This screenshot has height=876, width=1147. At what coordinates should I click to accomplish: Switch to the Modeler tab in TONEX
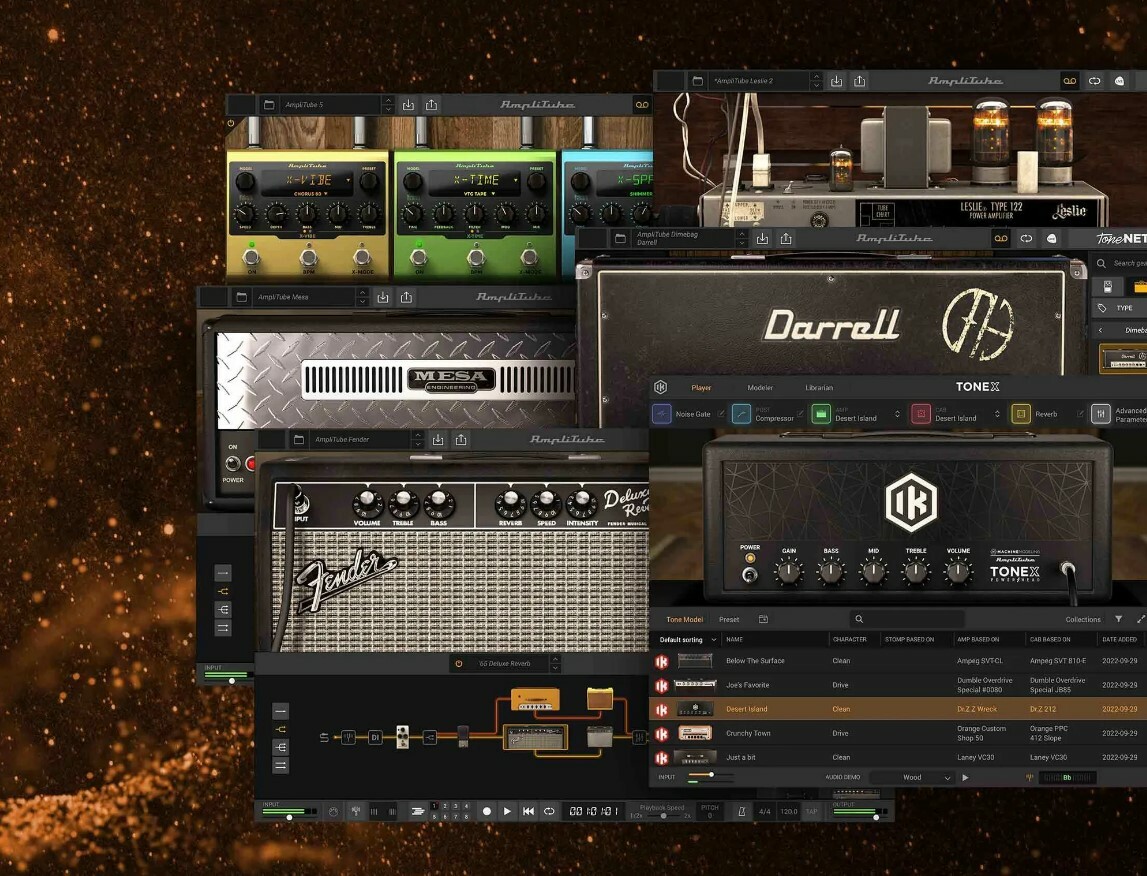point(760,388)
